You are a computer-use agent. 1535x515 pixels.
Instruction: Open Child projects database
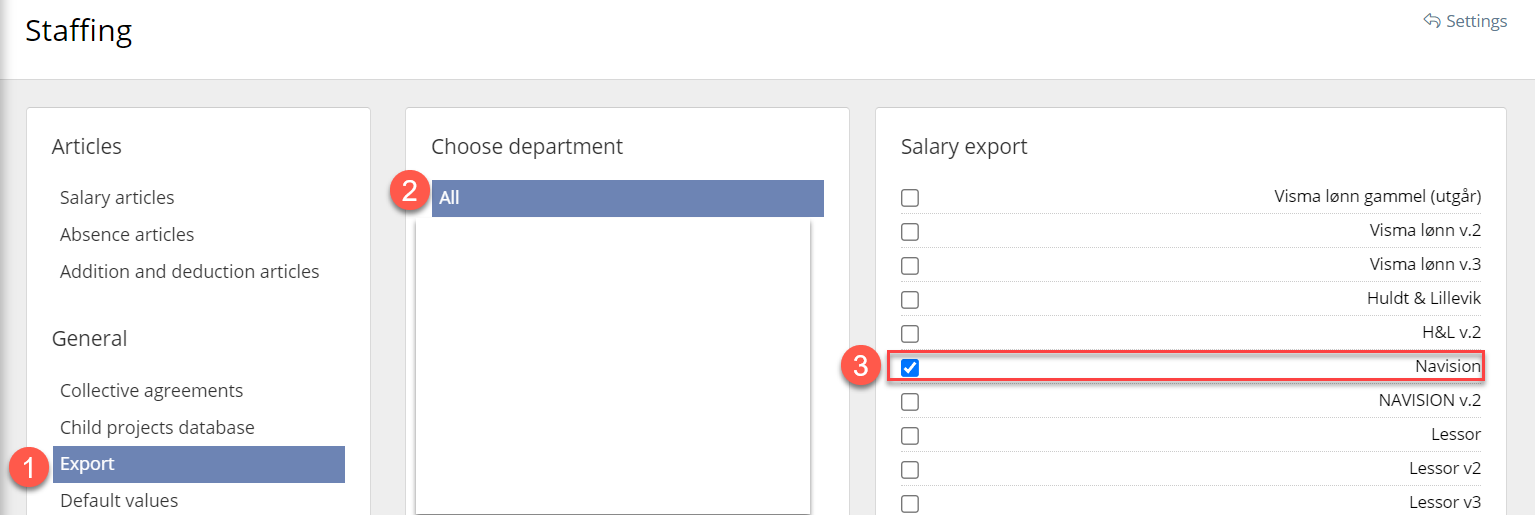157,428
